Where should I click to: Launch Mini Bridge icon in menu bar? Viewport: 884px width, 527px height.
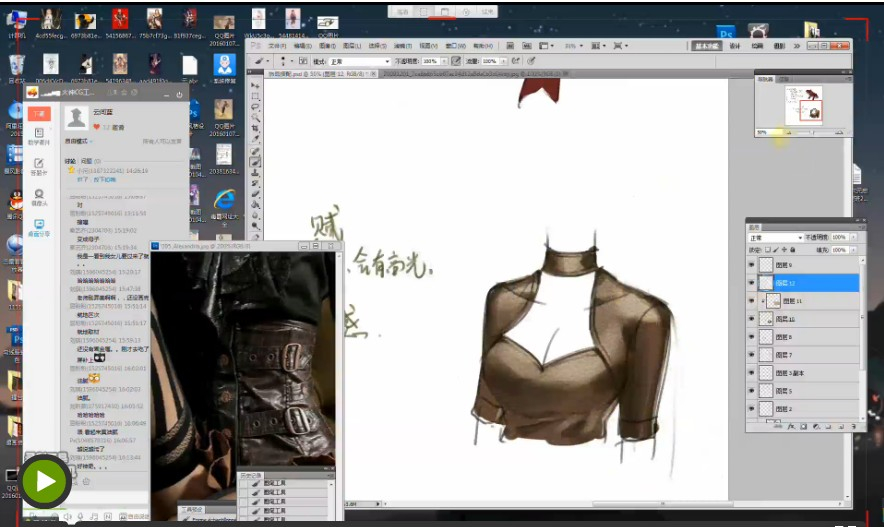(x=527, y=46)
